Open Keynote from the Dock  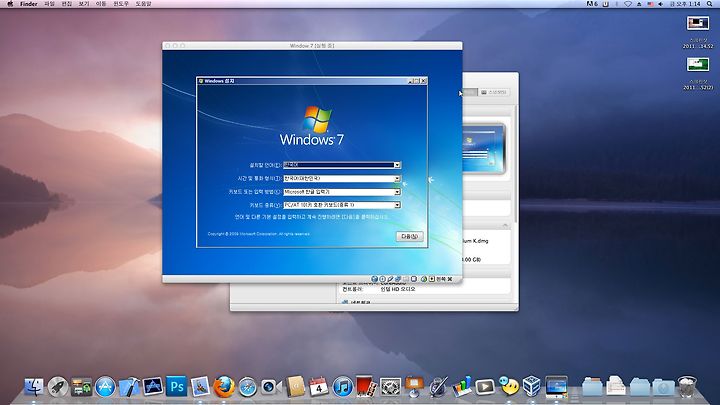coord(414,387)
